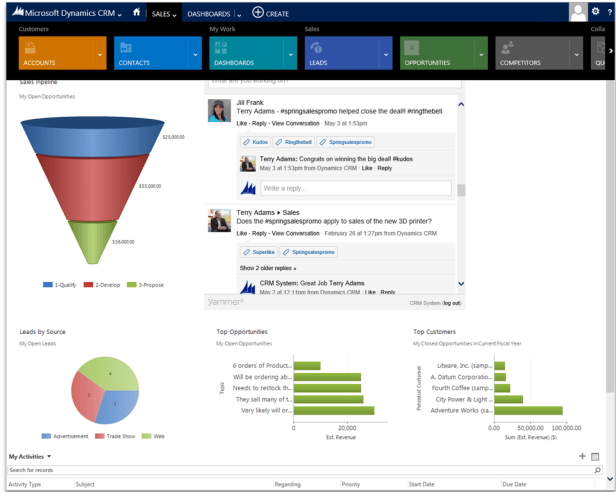Click the Yammer feed up arrow
This screenshot has width=616, height=492.
coord(461,104)
